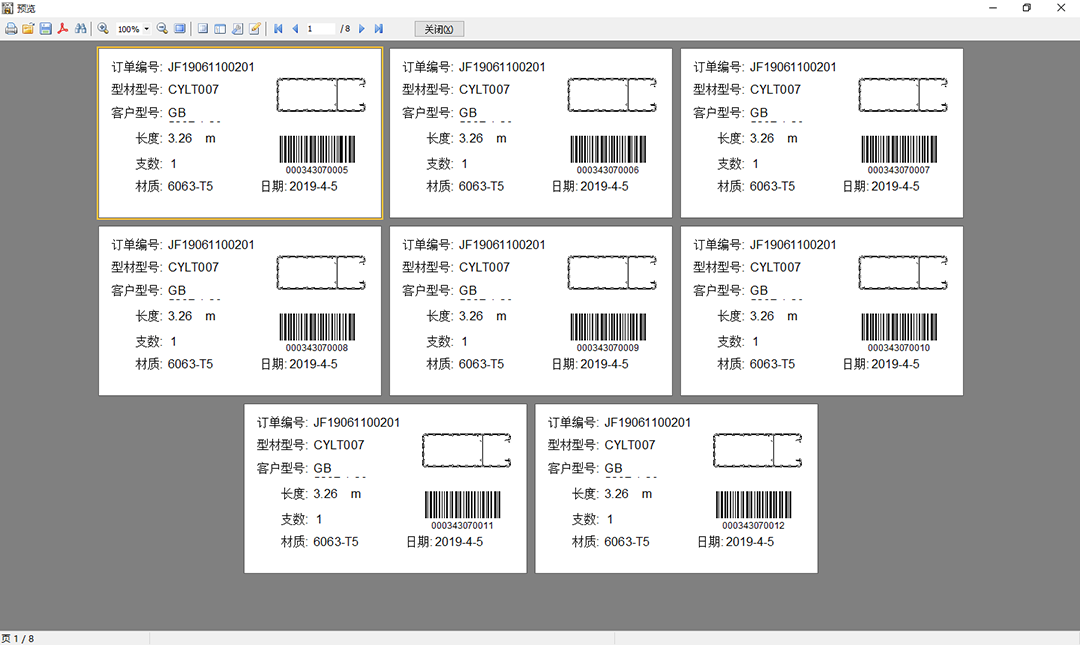Click CYLT007 text on label 000343070010
This screenshot has height=645, width=1080.
775,267
